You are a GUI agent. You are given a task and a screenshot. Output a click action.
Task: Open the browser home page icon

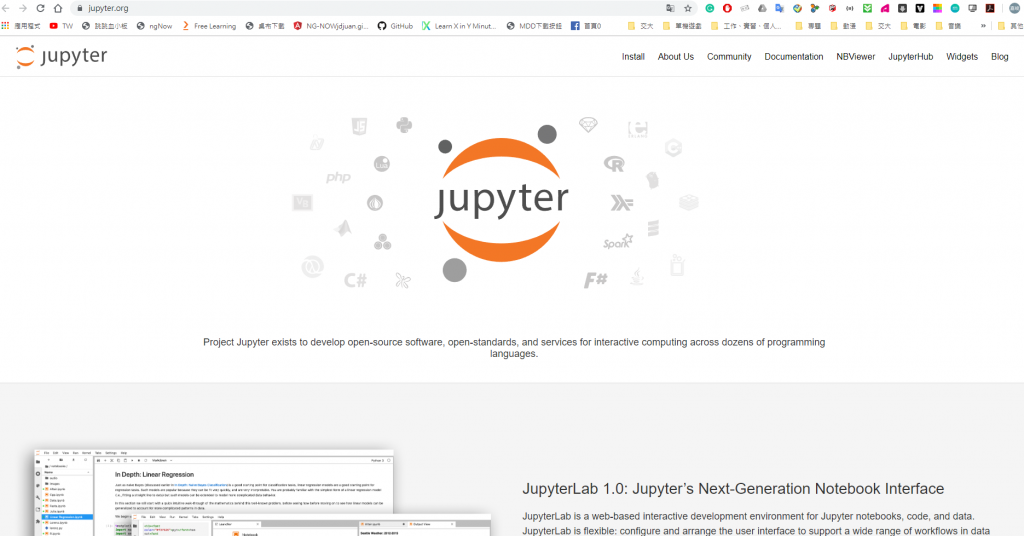(58, 8)
